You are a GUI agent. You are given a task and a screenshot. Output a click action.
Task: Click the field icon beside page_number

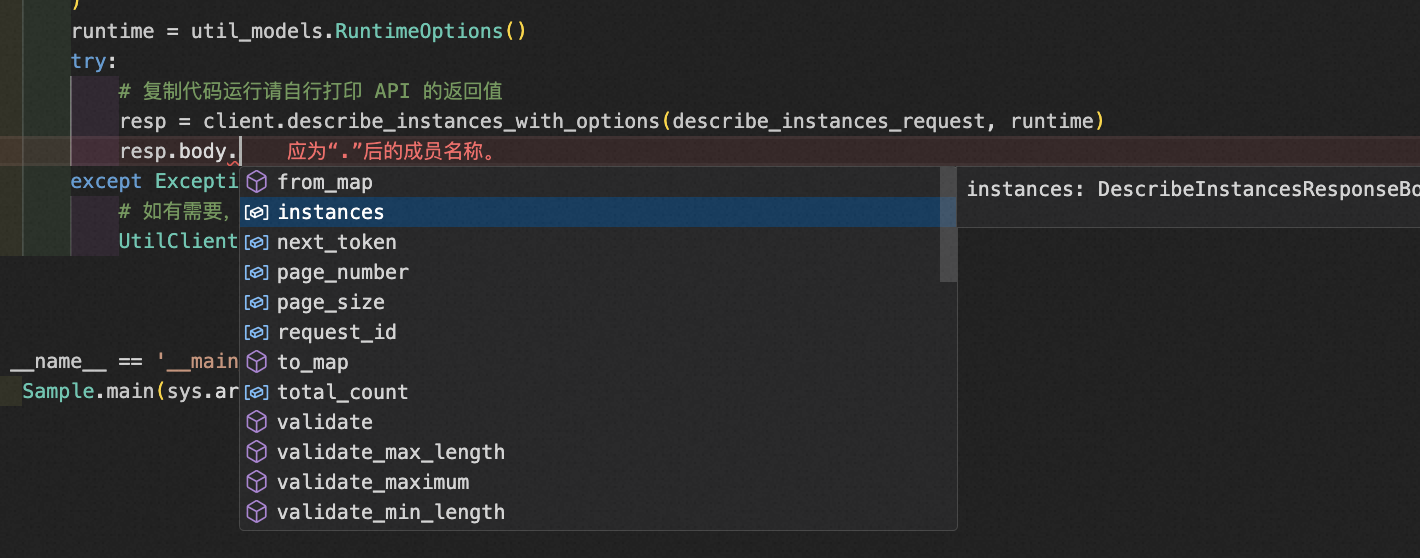pyautogui.click(x=257, y=272)
